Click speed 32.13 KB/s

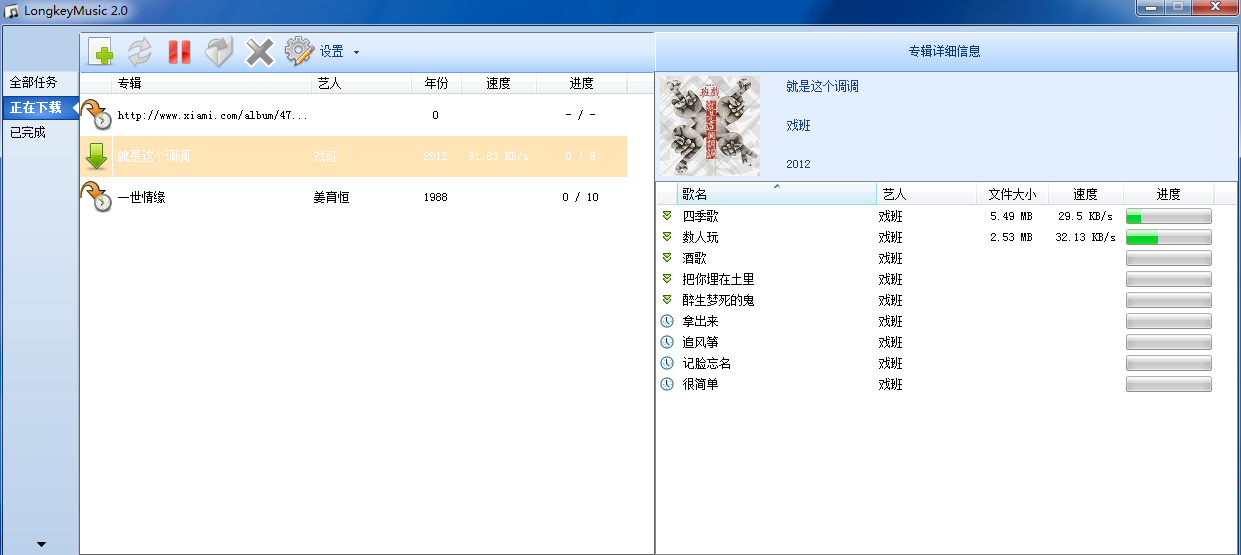pos(1085,237)
